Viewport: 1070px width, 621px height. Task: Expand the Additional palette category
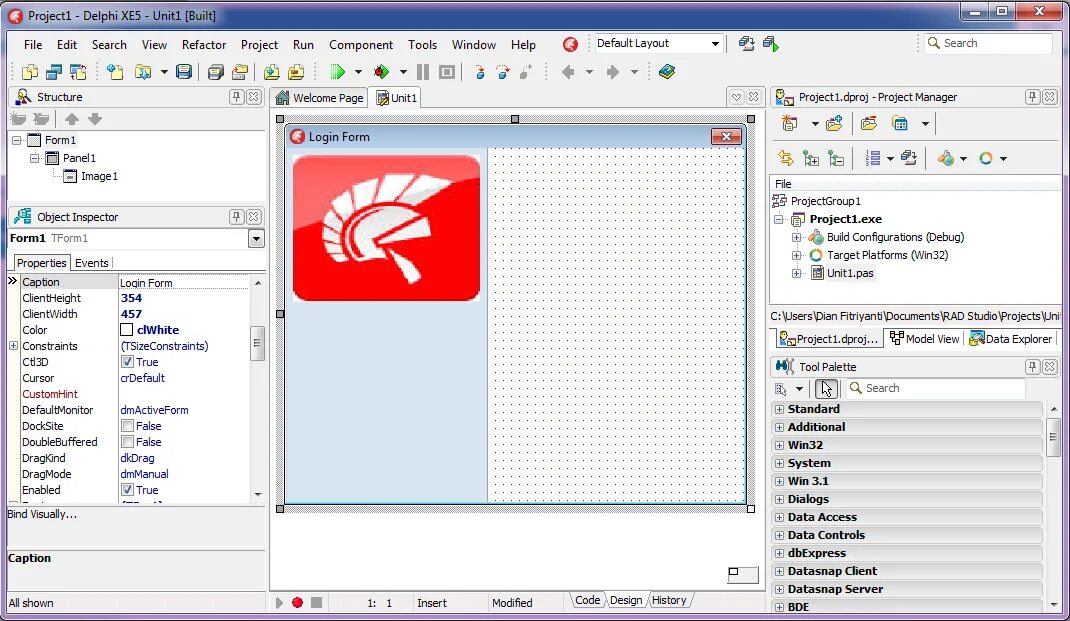[779, 427]
